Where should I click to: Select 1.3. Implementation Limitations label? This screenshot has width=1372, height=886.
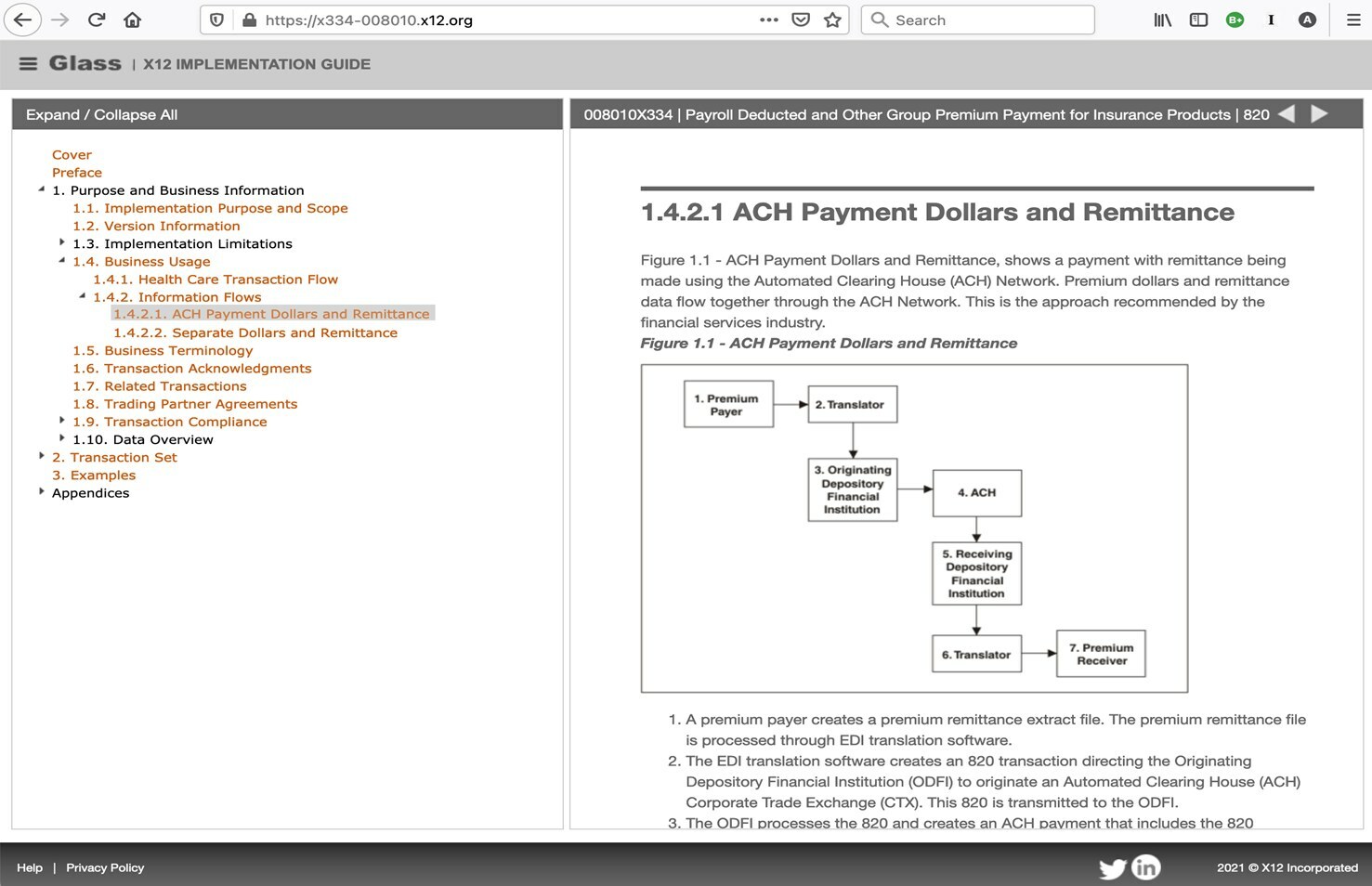click(x=182, y=243)
